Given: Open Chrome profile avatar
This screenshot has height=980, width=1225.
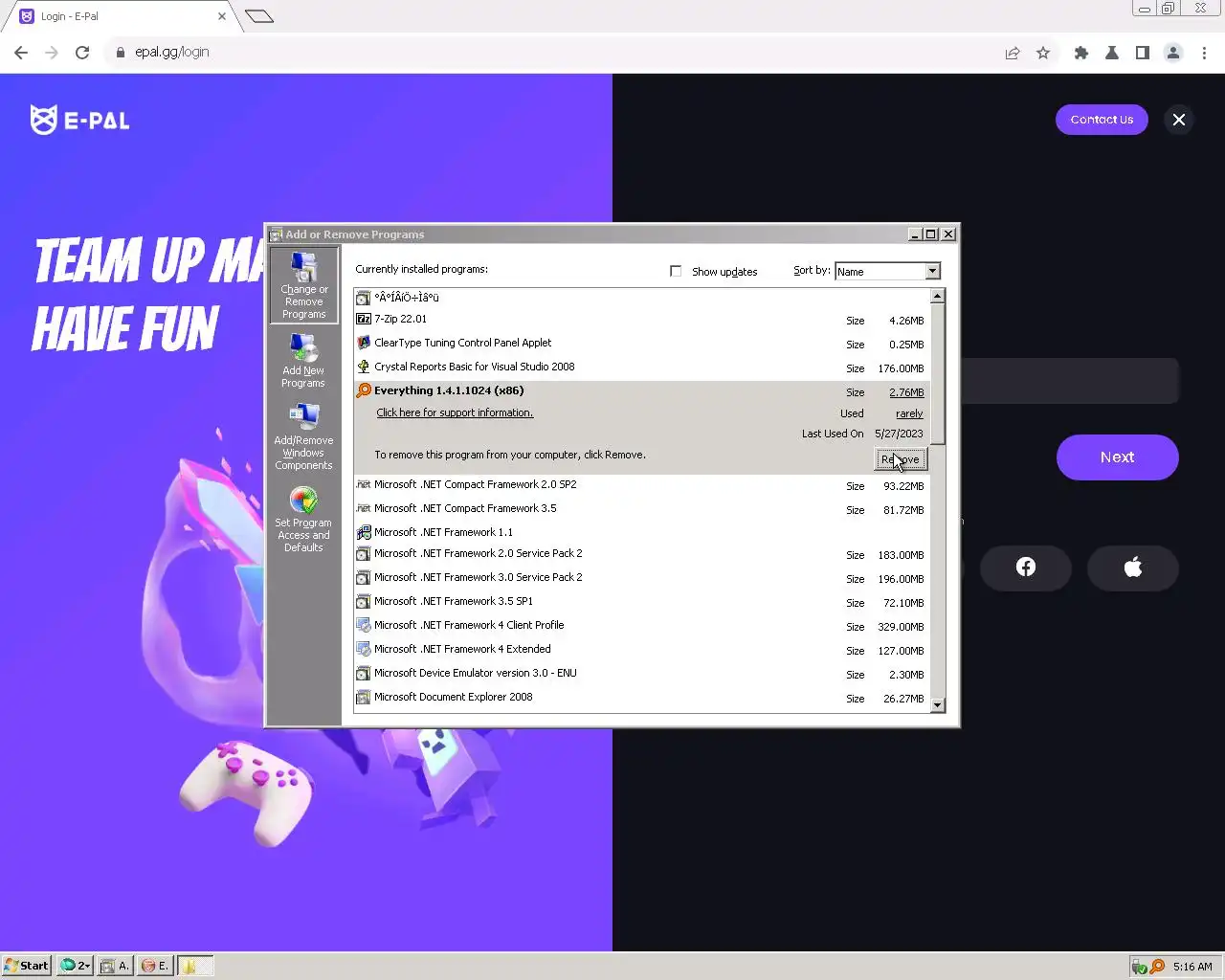Looking at the screenshot, I should pyautogui.click(x=1173, y=53).
